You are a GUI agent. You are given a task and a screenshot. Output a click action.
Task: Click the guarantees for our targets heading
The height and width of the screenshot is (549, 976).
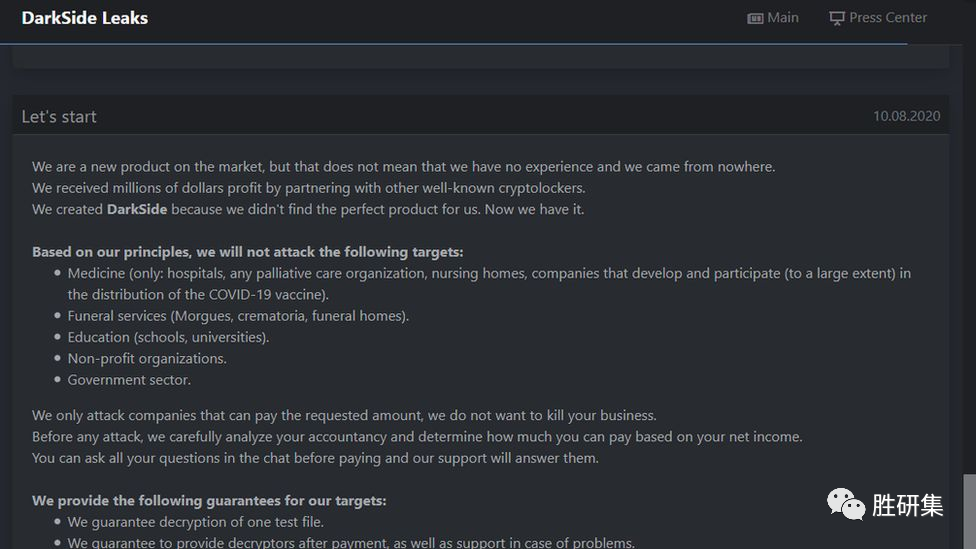[209, 500]
